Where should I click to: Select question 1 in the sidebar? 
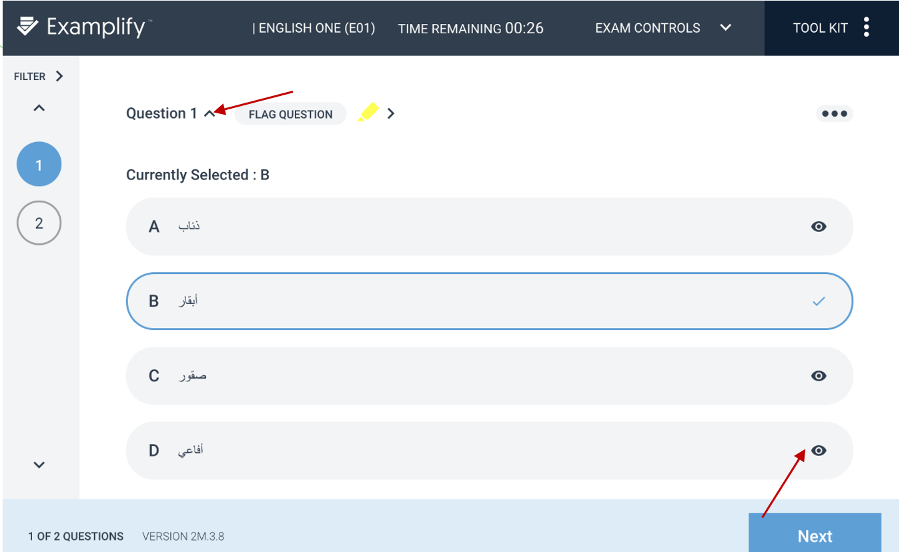(39, 165)
